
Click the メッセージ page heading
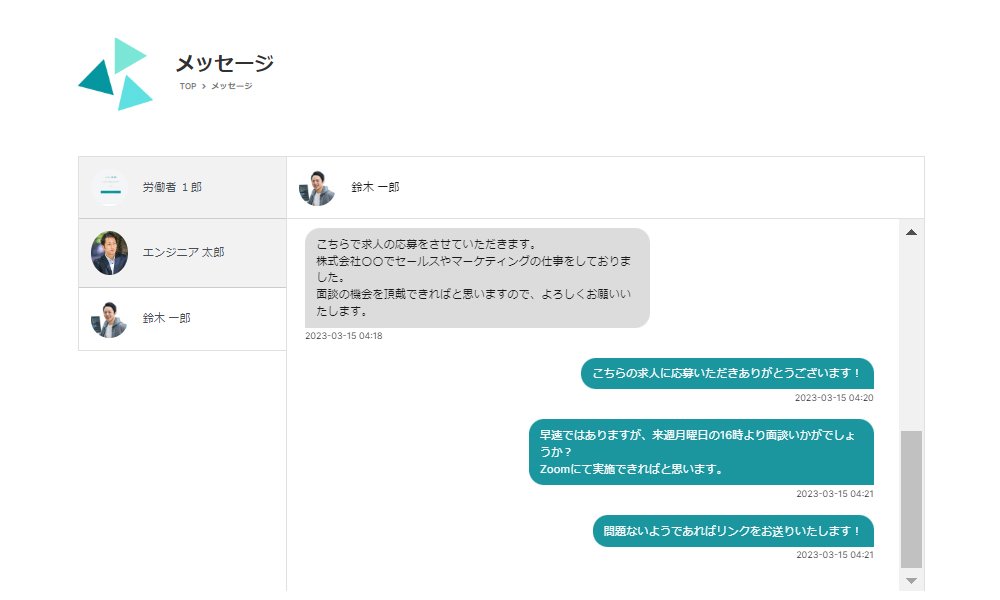[222, 62]
